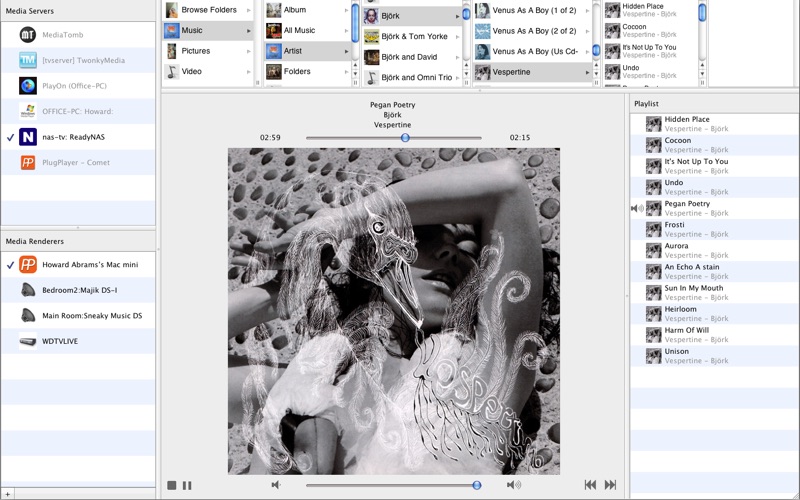Click the Vespertine album artwork
The height and width of the screenshot is (500, 800).
[394, 311]
